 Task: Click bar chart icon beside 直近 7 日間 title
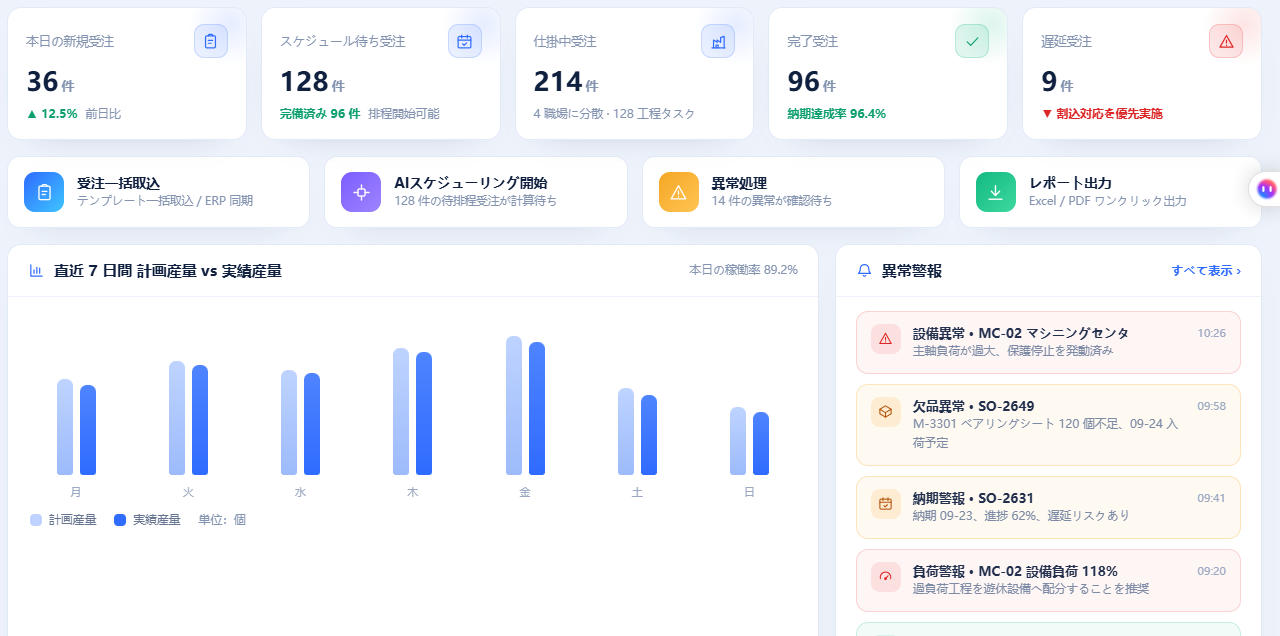pos(36,271)
